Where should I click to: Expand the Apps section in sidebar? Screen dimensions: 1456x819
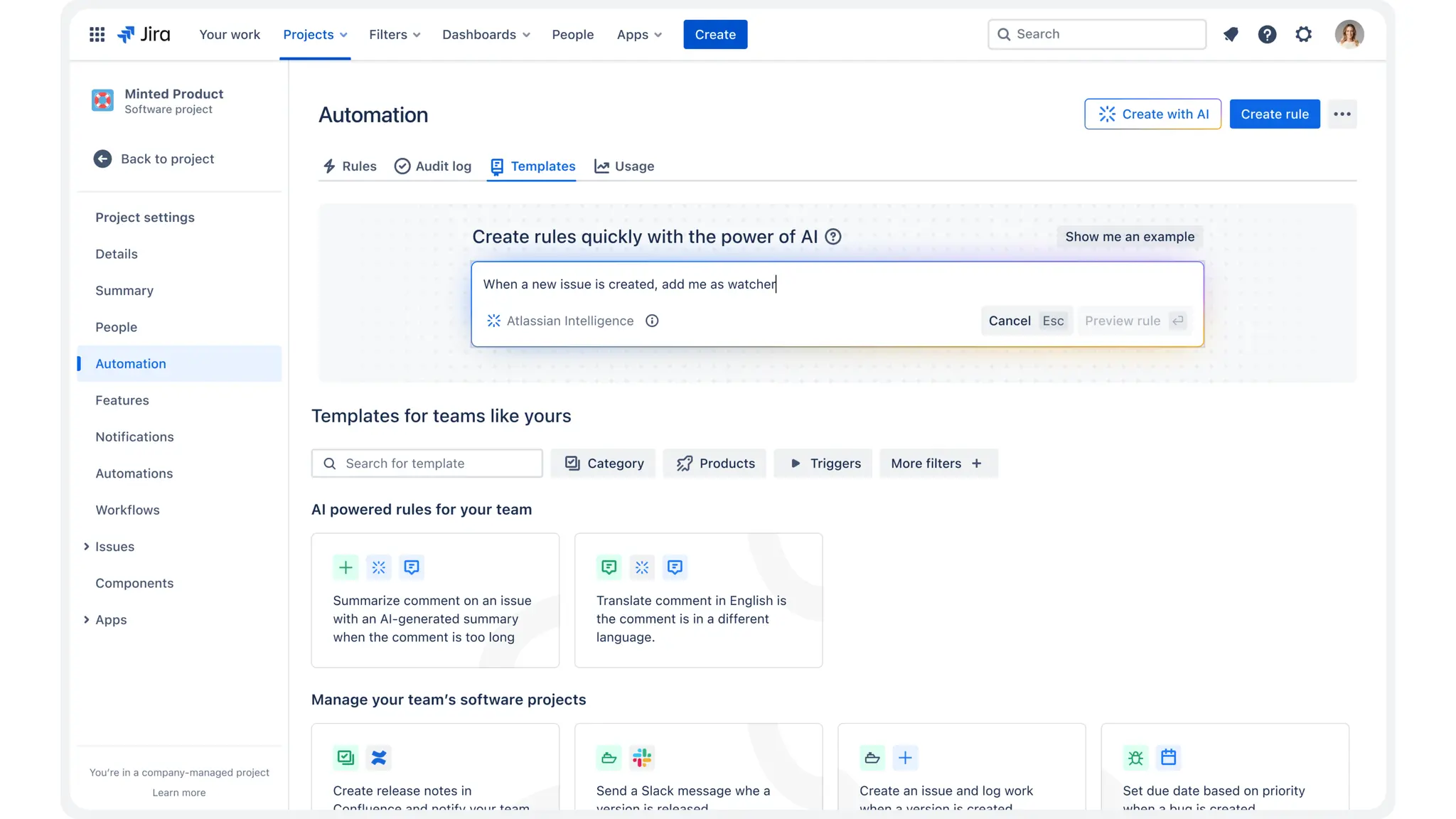pos(87,619)
